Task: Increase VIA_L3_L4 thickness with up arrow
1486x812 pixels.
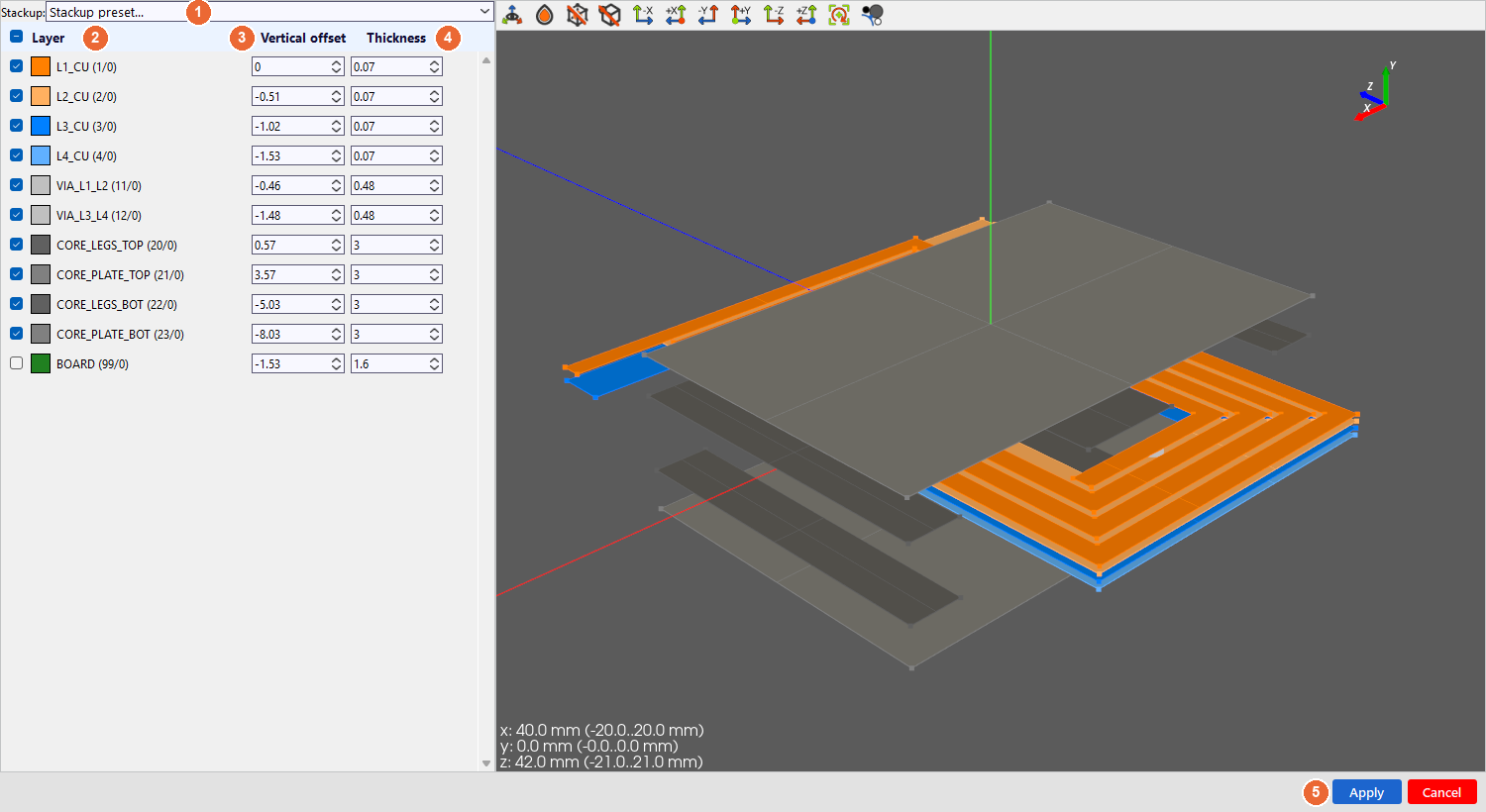Action: (435, 211)
